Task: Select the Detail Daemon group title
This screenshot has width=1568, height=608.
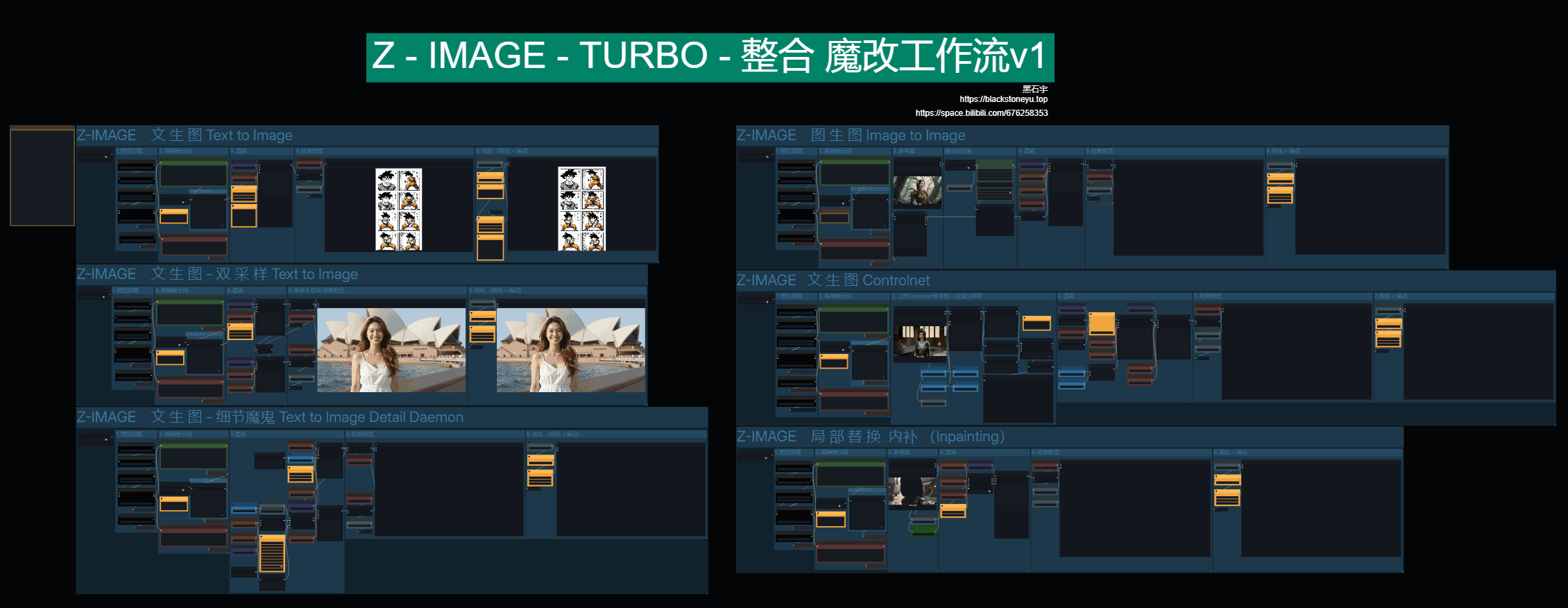Action: pos(270,417)
